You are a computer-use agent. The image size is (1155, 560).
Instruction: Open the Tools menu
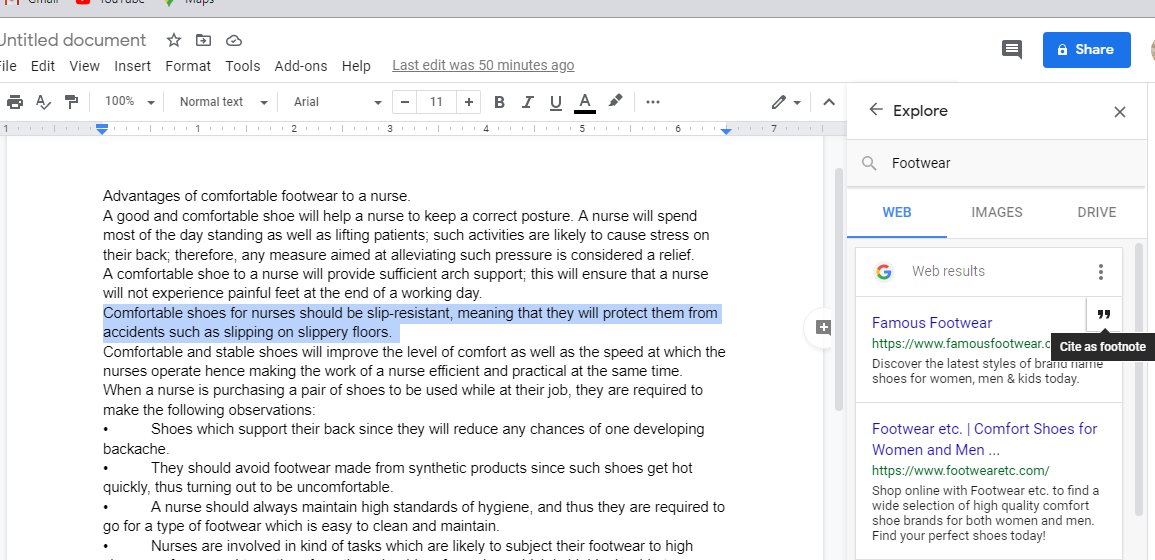click(x=242, y=66)
